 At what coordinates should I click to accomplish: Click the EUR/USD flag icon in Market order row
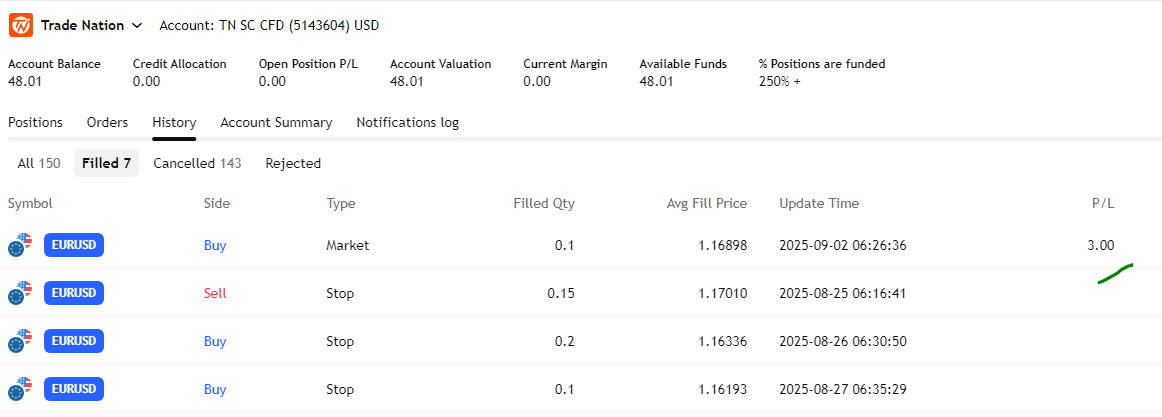[x=20, y=246]
